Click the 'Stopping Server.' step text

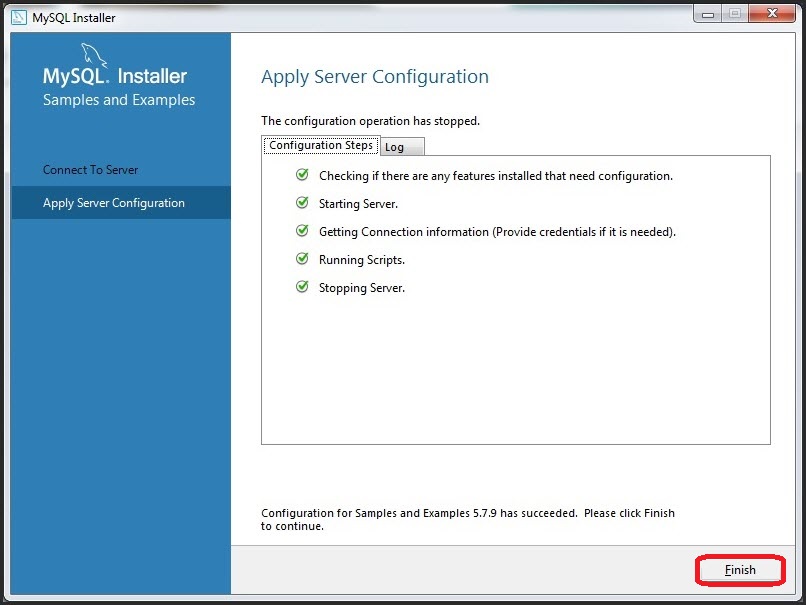tap(362, 288)
